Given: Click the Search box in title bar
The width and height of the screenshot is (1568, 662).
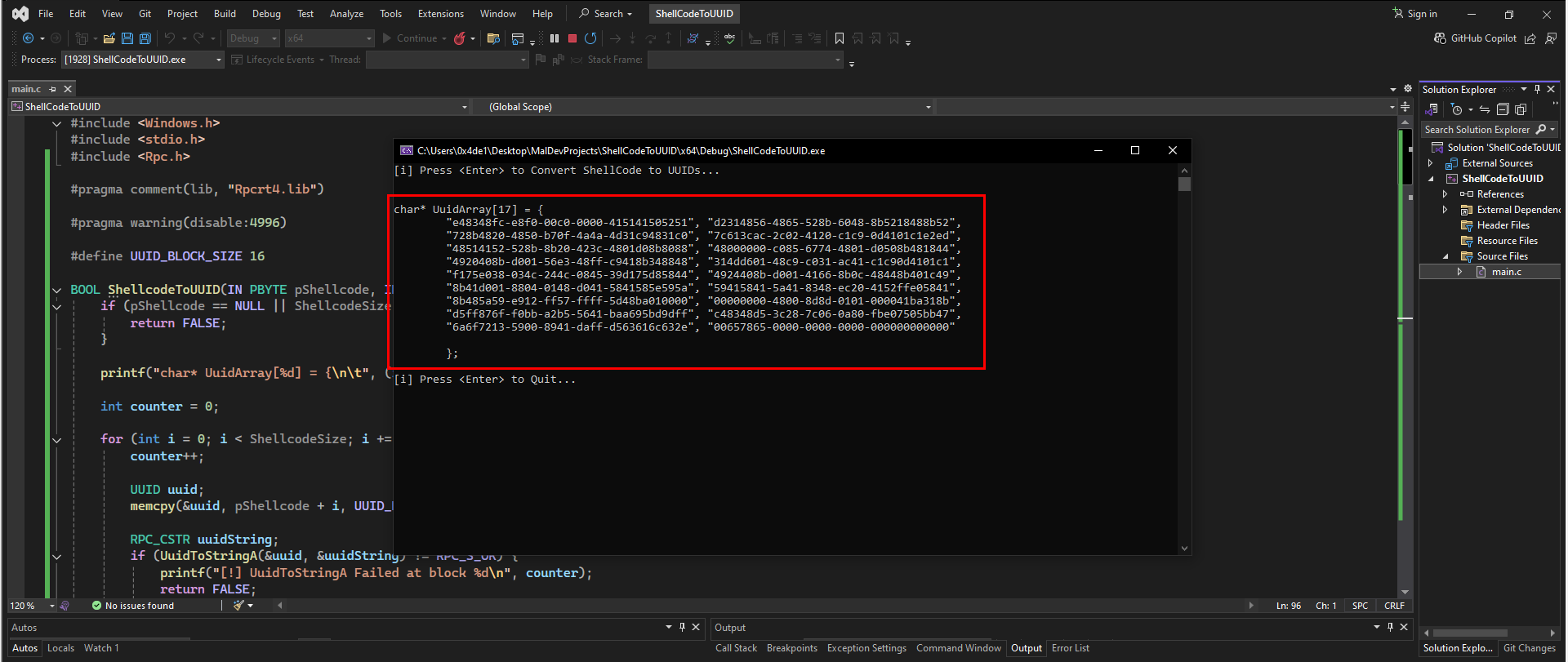Looking at the screenshot, I should coord(606,14).
